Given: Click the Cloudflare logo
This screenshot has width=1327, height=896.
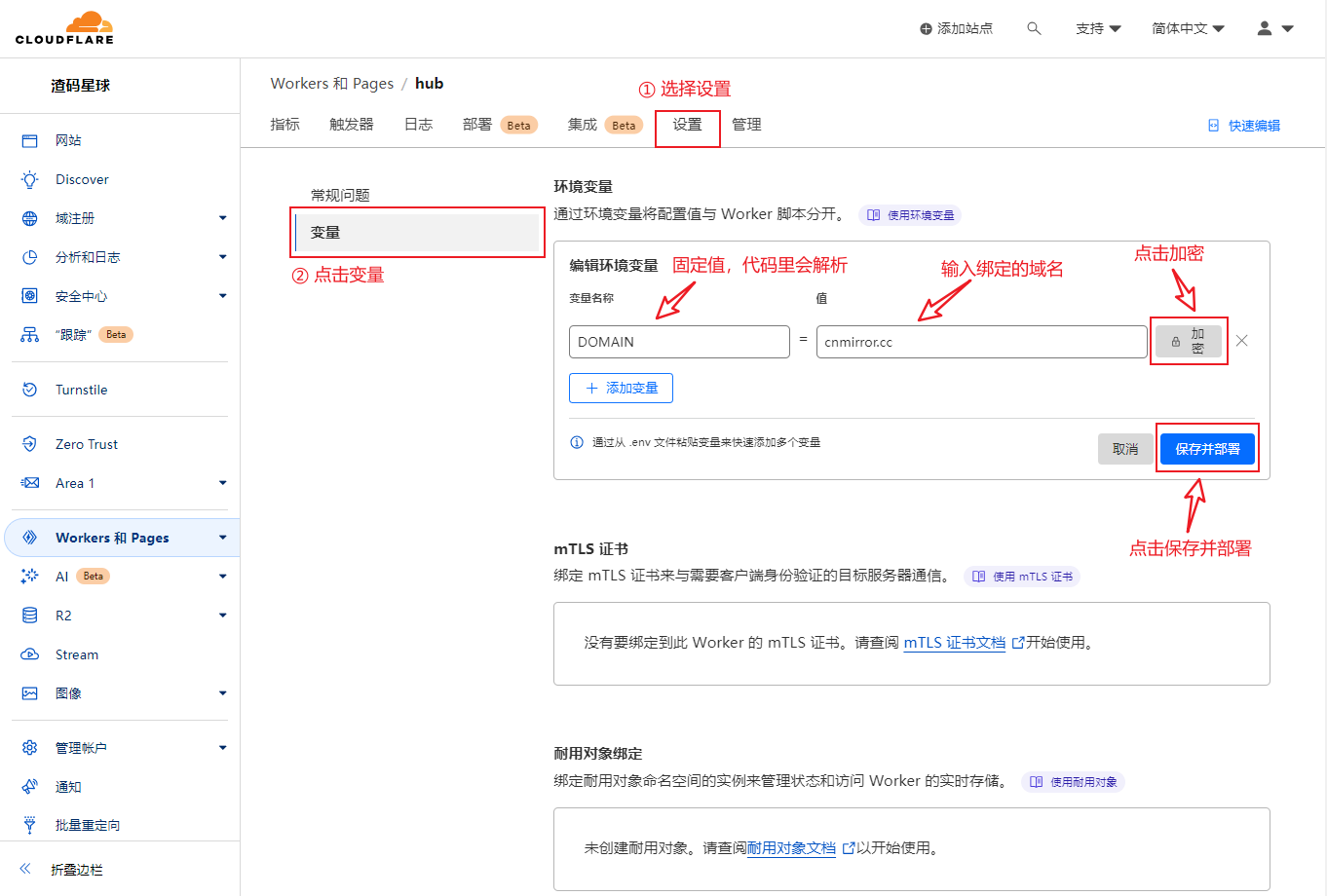Looking at the screenshot, I should click(64, 28).
